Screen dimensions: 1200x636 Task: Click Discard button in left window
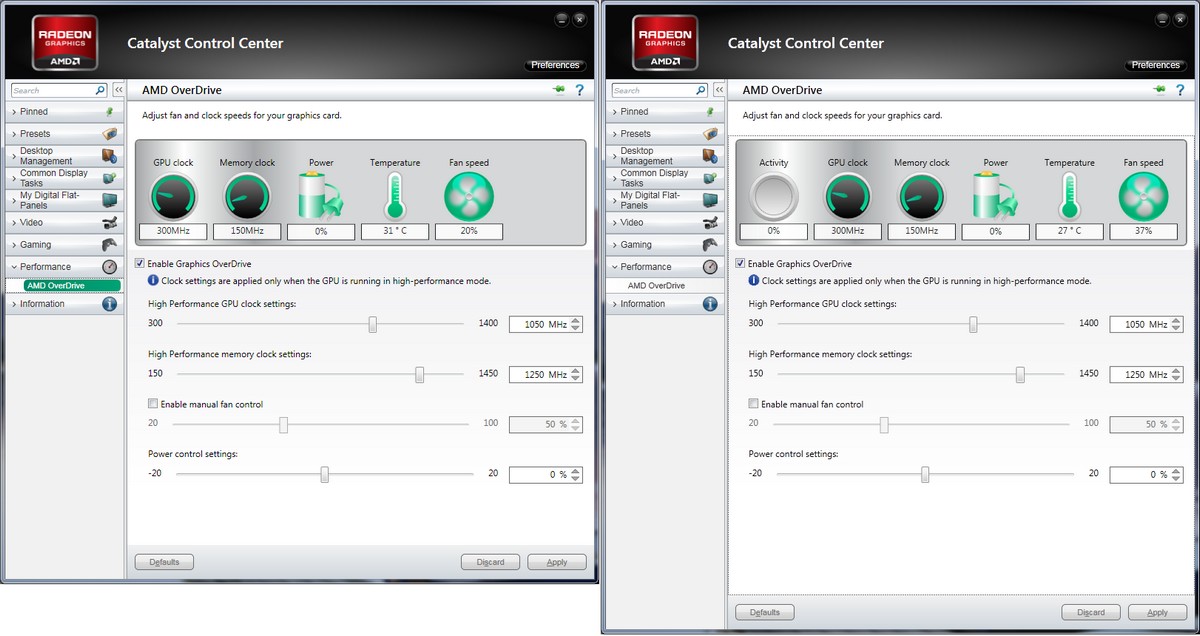pos(490,562)
